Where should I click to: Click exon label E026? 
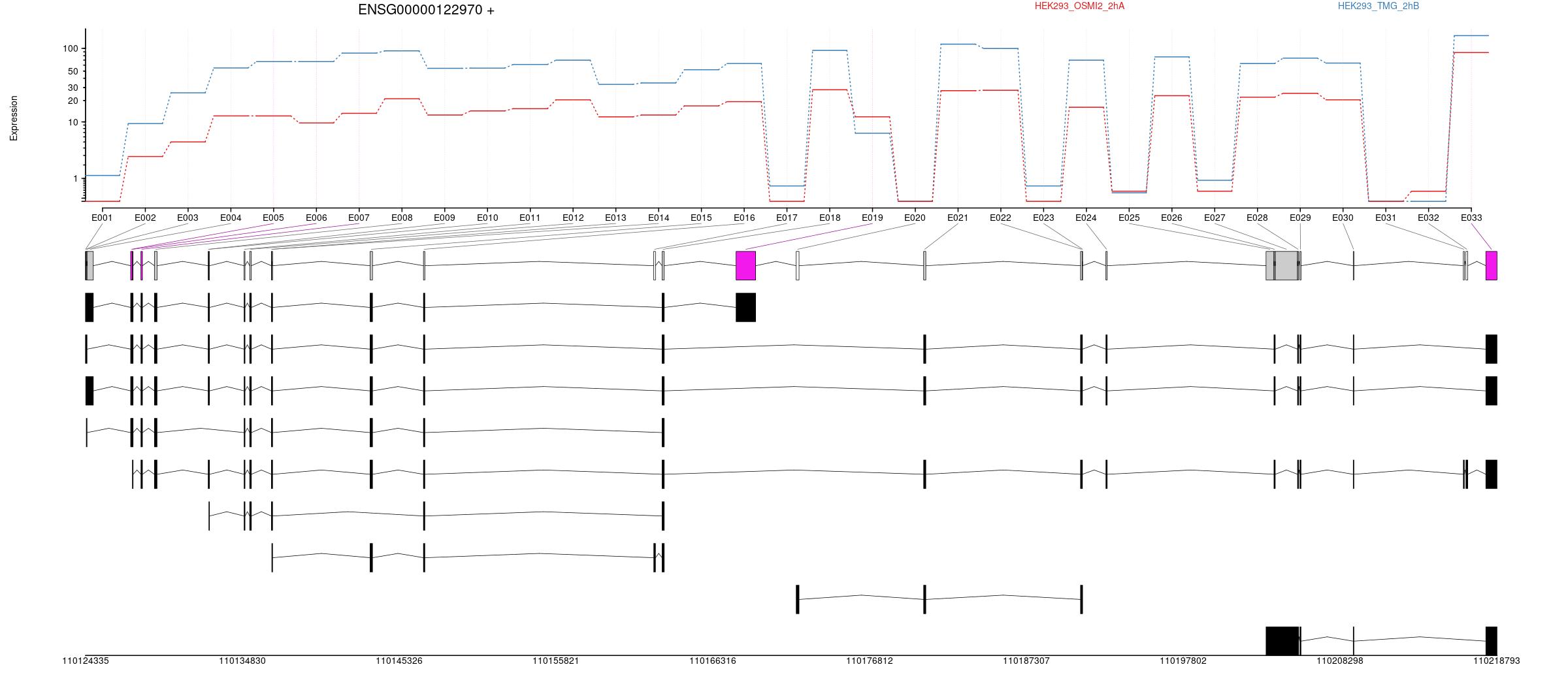click(x=1171, y=218)
